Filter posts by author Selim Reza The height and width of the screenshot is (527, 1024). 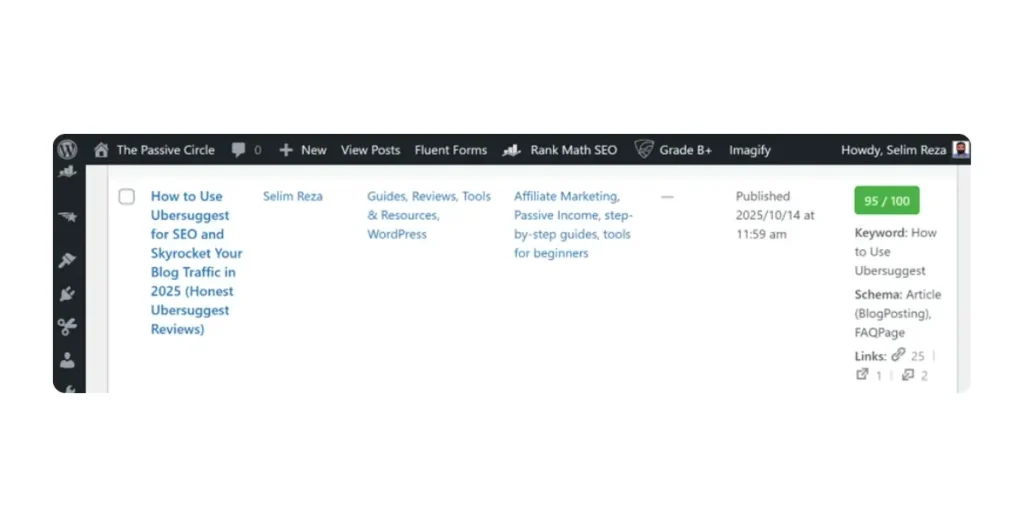pyautogui.click(x=292, y=196)
